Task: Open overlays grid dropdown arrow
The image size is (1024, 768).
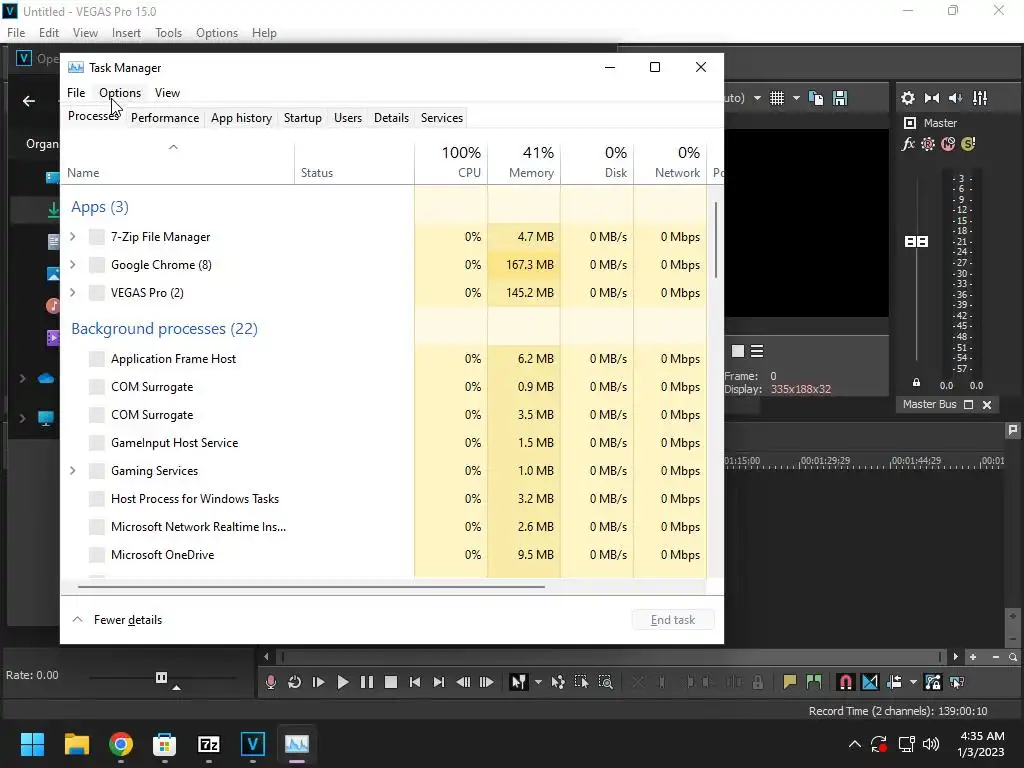Action: [796, 98]
